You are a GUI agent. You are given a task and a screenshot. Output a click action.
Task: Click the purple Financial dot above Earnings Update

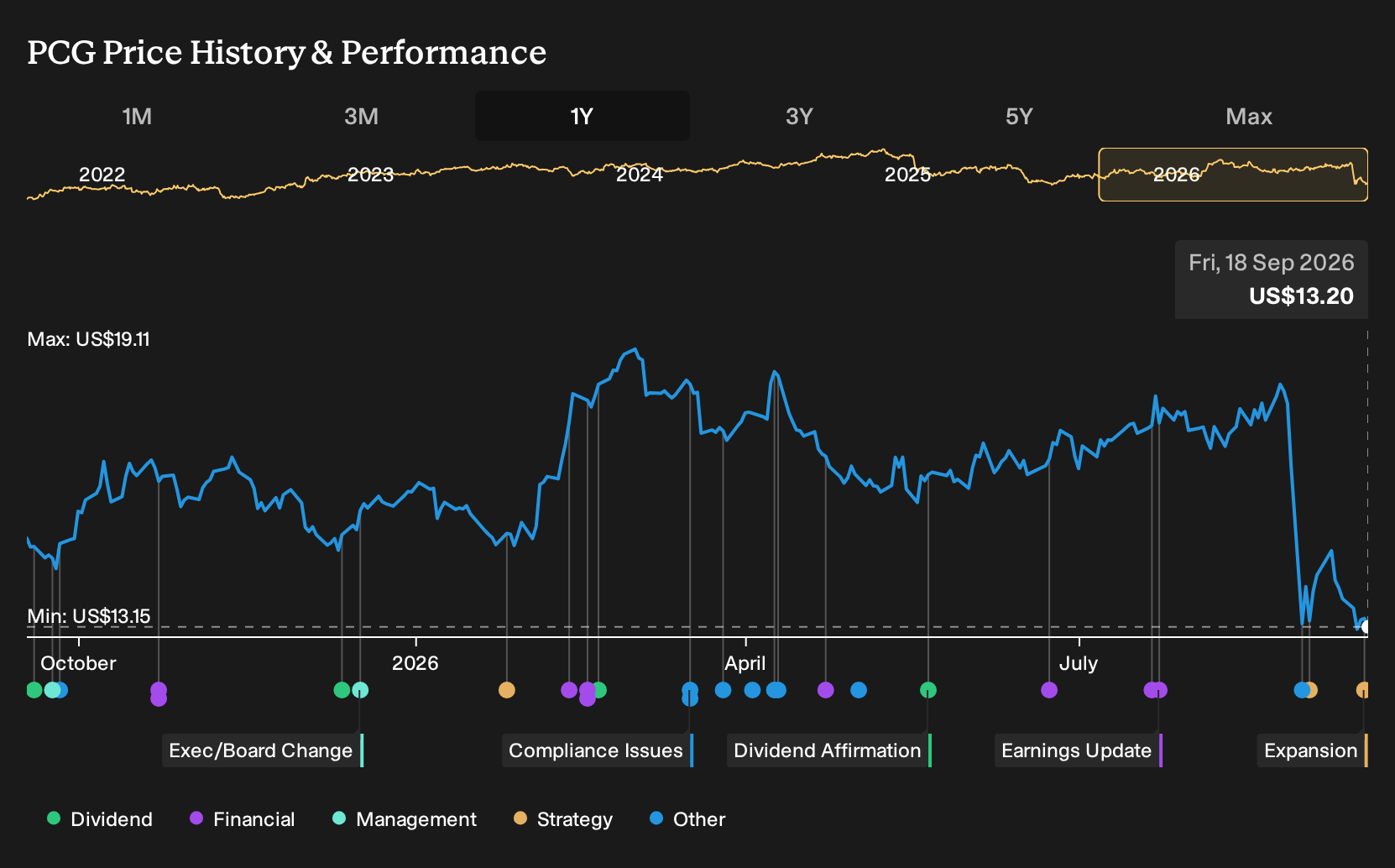pos(1159,690)
